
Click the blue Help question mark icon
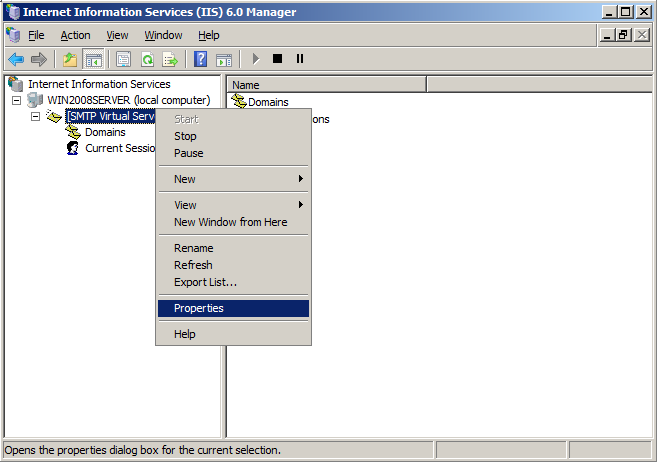point(201,59)
